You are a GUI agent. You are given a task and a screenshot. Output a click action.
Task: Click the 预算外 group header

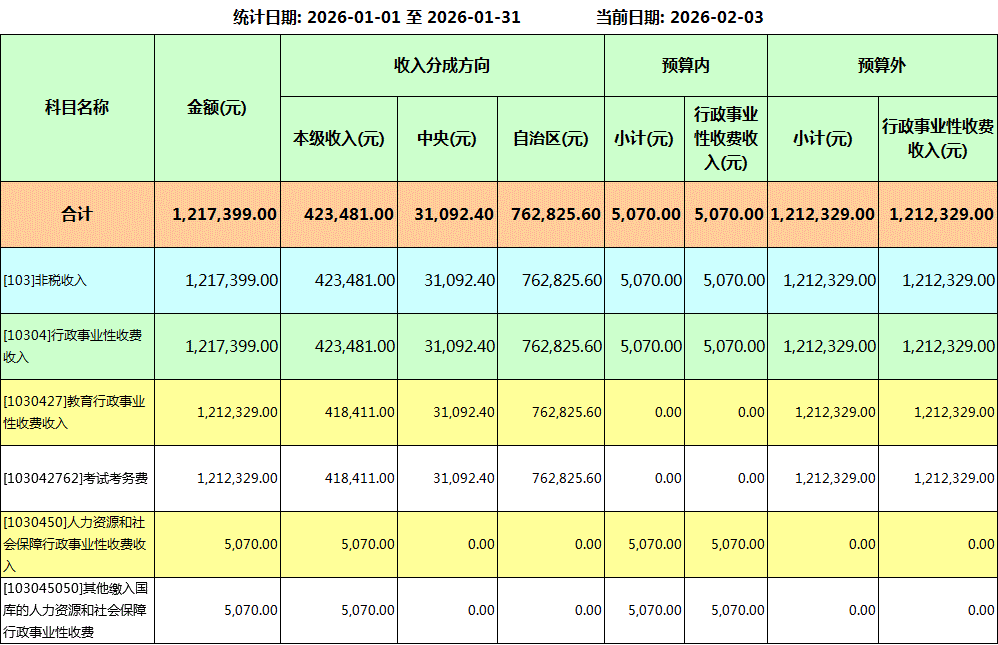point(882,66)
